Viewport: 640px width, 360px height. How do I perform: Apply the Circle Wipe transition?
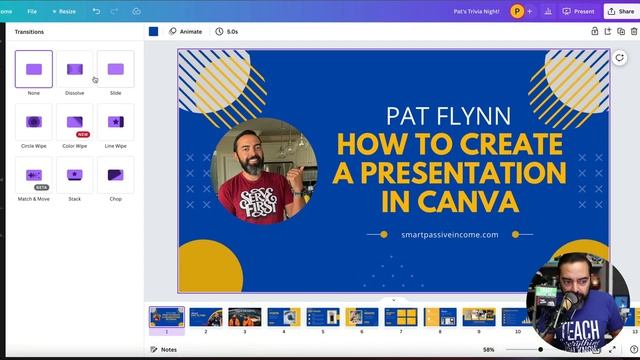(34, 122)
